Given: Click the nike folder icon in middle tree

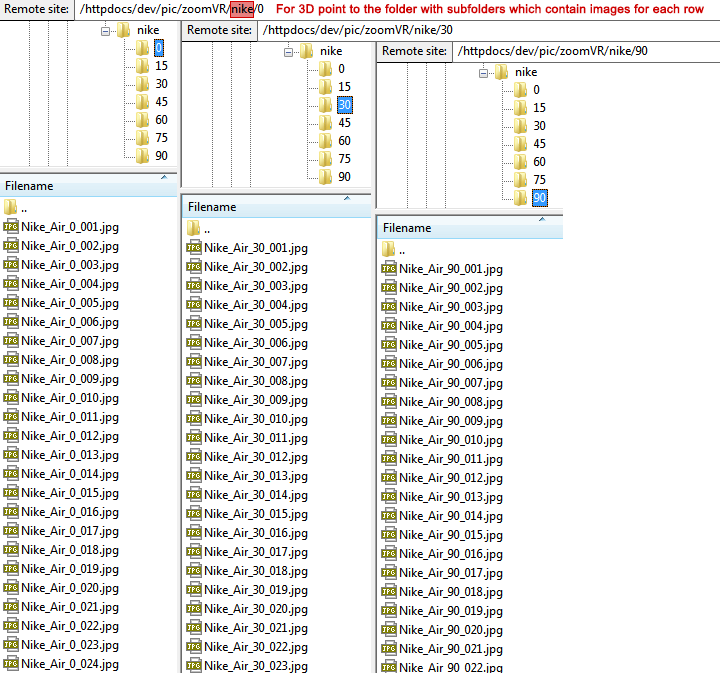Looking at the screenshot, I should (307, 51).
